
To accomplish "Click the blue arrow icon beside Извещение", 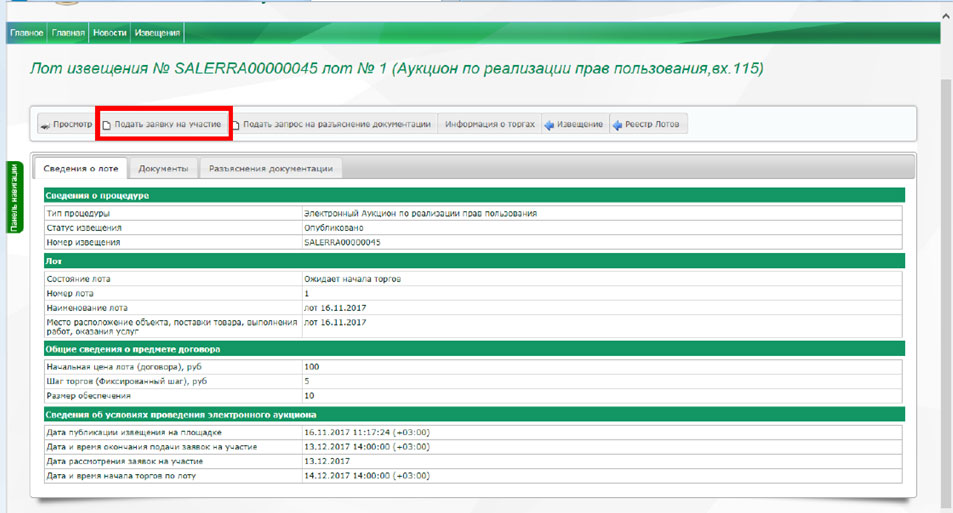I will [549, 125].
